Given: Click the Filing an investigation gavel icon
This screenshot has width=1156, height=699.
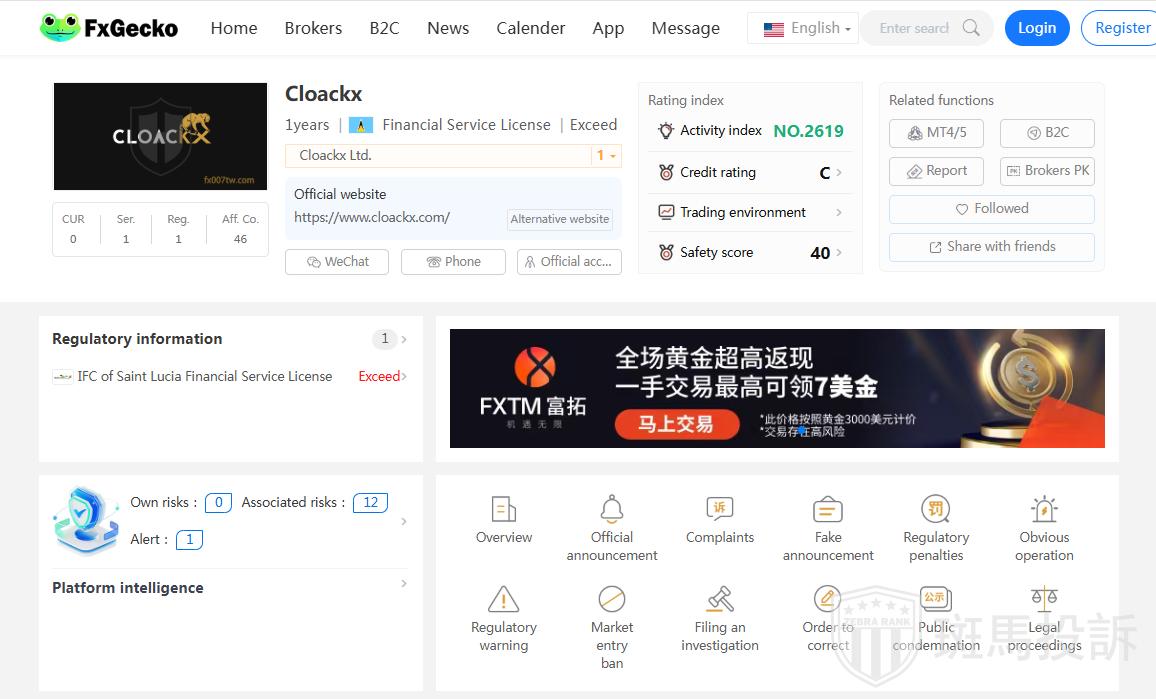Looking at the screenshot, I should coord(719,599).
